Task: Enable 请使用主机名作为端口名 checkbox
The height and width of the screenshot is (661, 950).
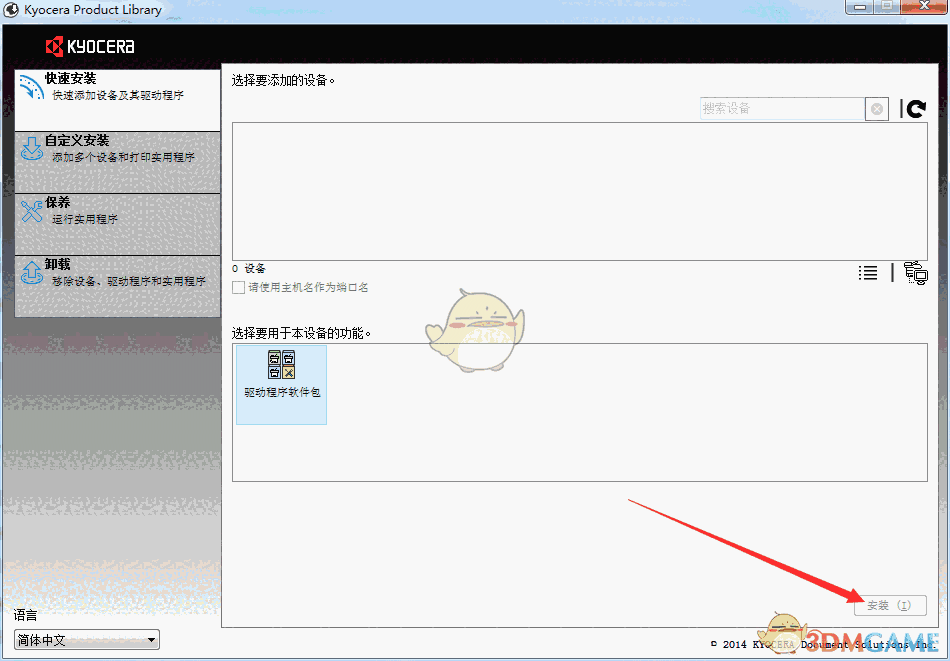Action: (x=239, y=287)
